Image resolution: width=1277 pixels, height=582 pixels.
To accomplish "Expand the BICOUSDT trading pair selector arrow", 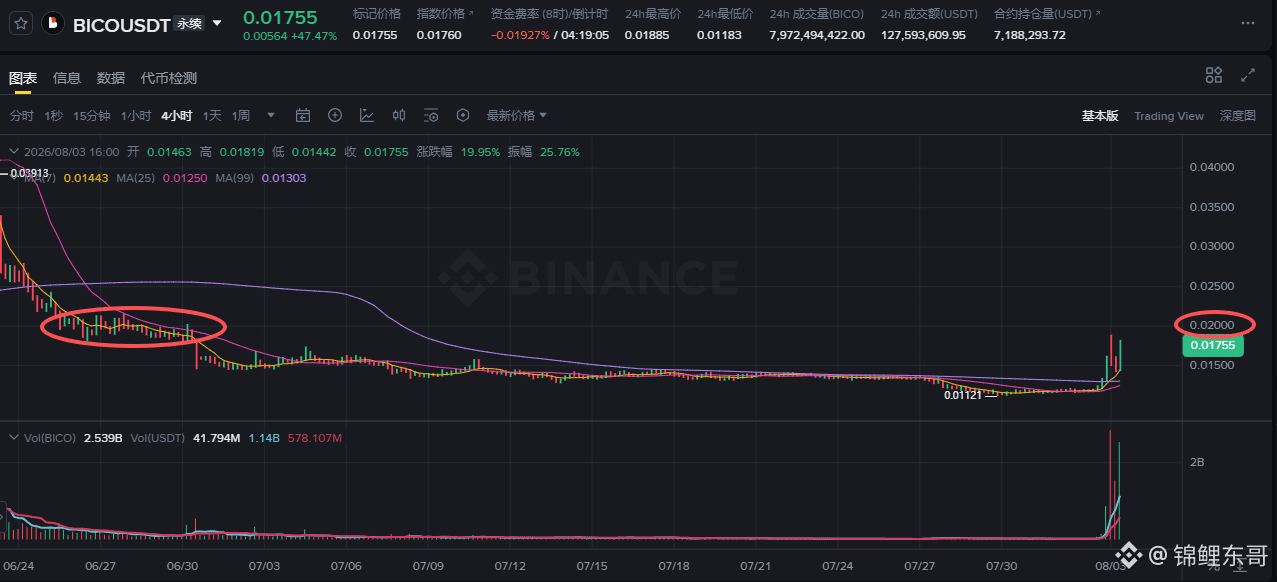I will click(217, 23).
